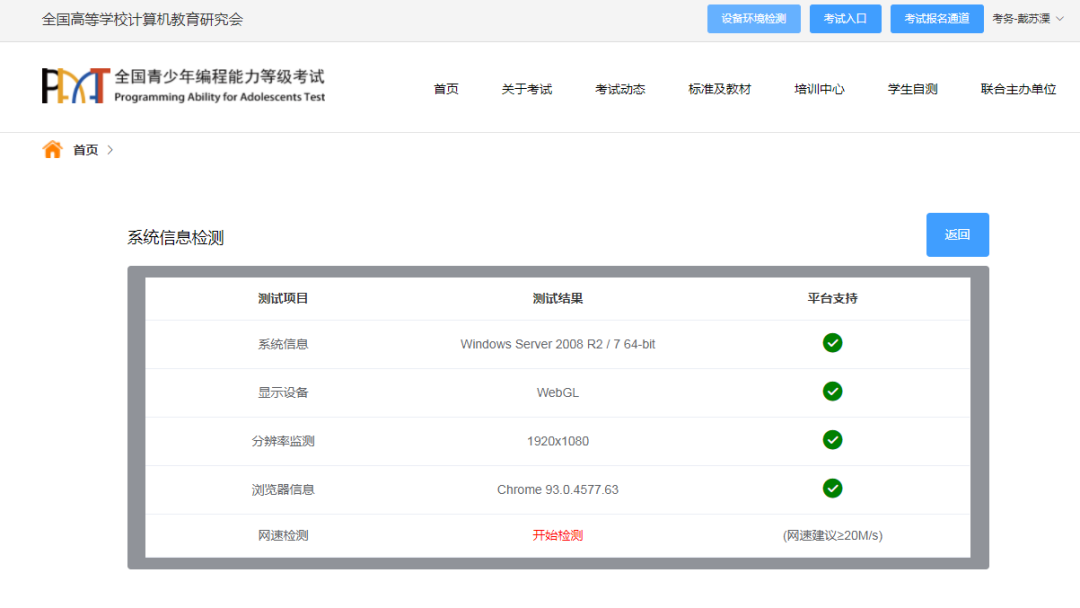
Task: Click the Windows Server 2008 R2 result text
Action: click(x=558, y=344)
